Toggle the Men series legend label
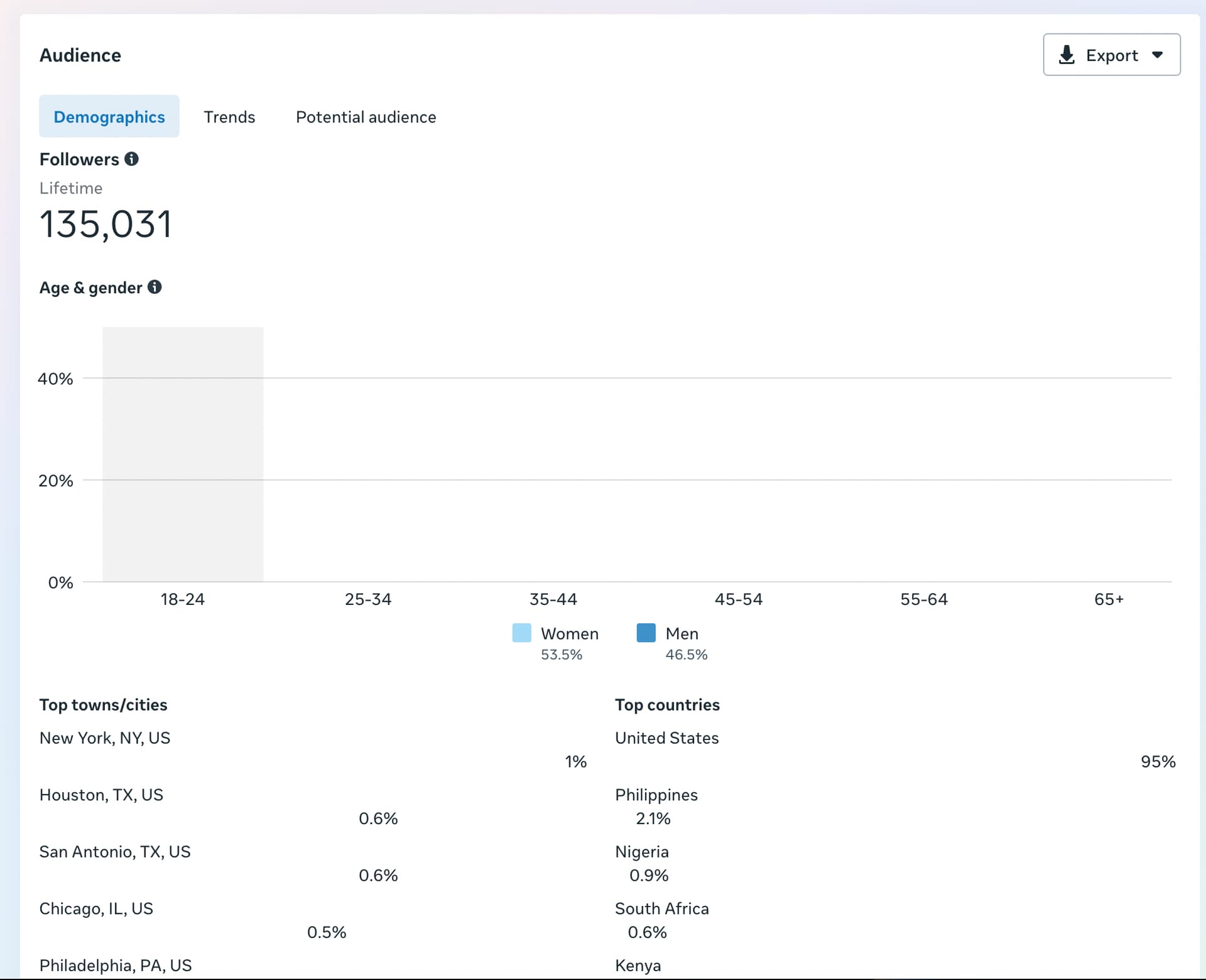 coord(682,633)
